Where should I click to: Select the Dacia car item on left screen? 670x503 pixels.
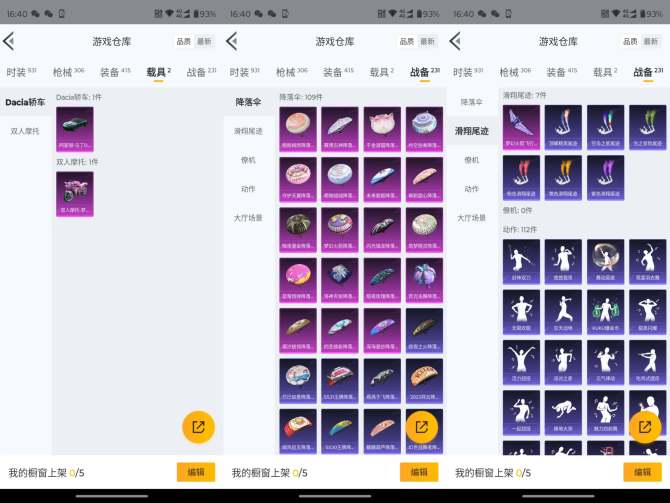(x=75, y=129)
